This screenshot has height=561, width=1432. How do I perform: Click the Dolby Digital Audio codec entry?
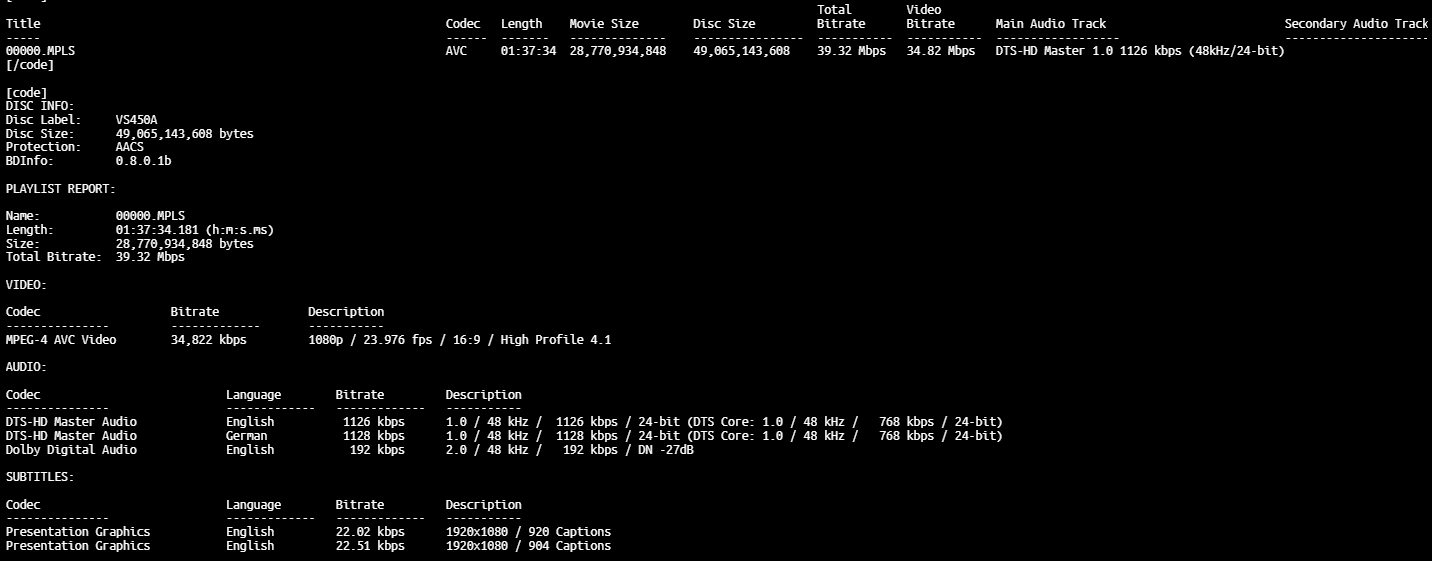71,450
